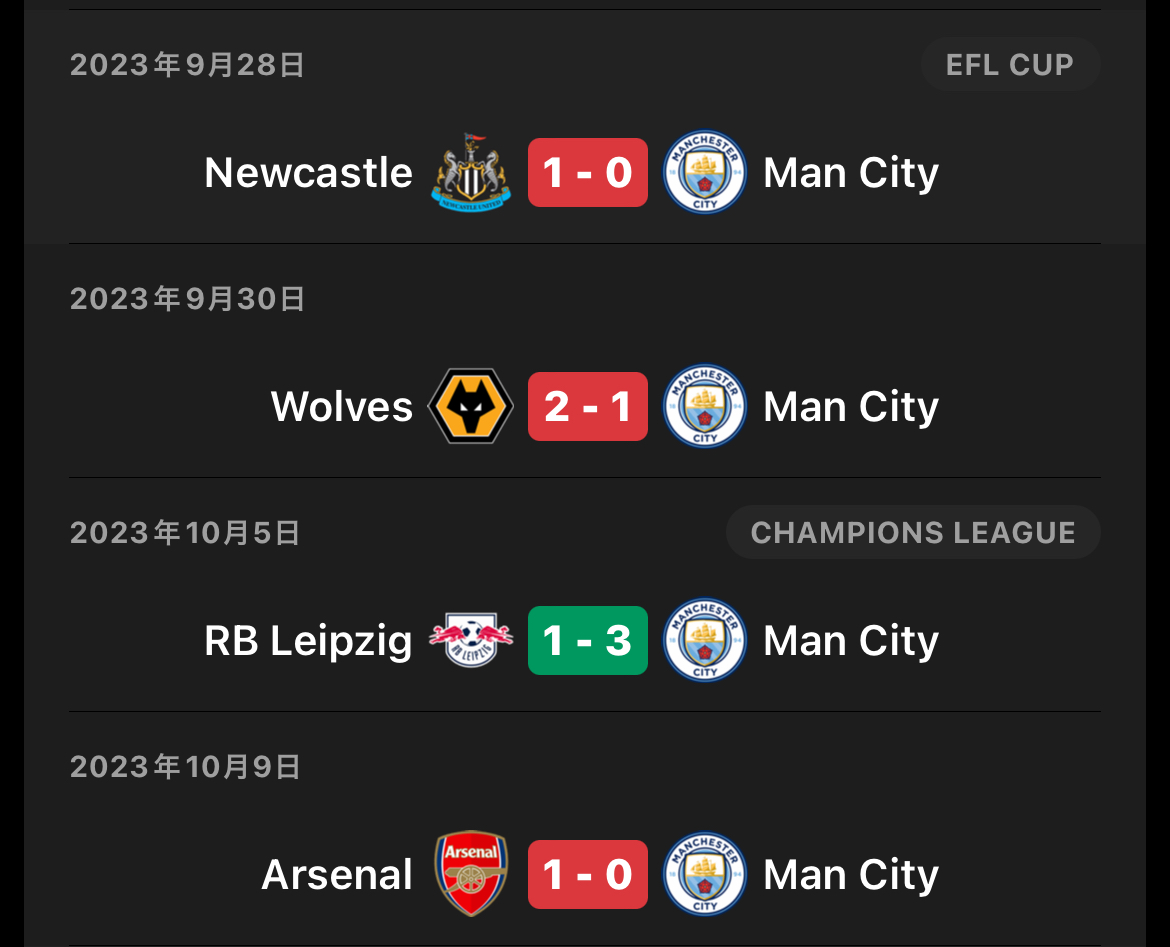Screen dimensions: 1170x947
Task: Tap the Arsenal club crest
Action: point(471,873)
